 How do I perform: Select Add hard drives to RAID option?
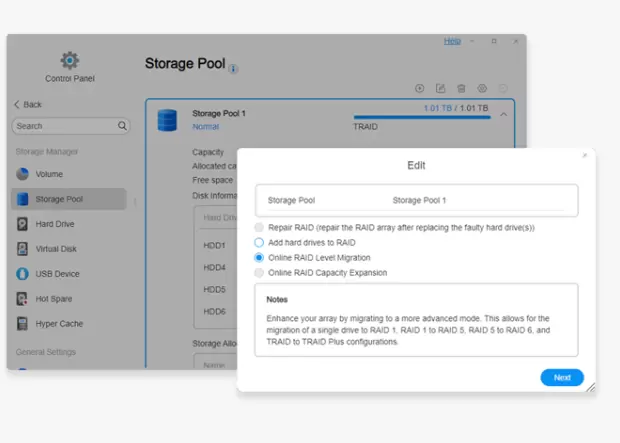coord(260,242)
